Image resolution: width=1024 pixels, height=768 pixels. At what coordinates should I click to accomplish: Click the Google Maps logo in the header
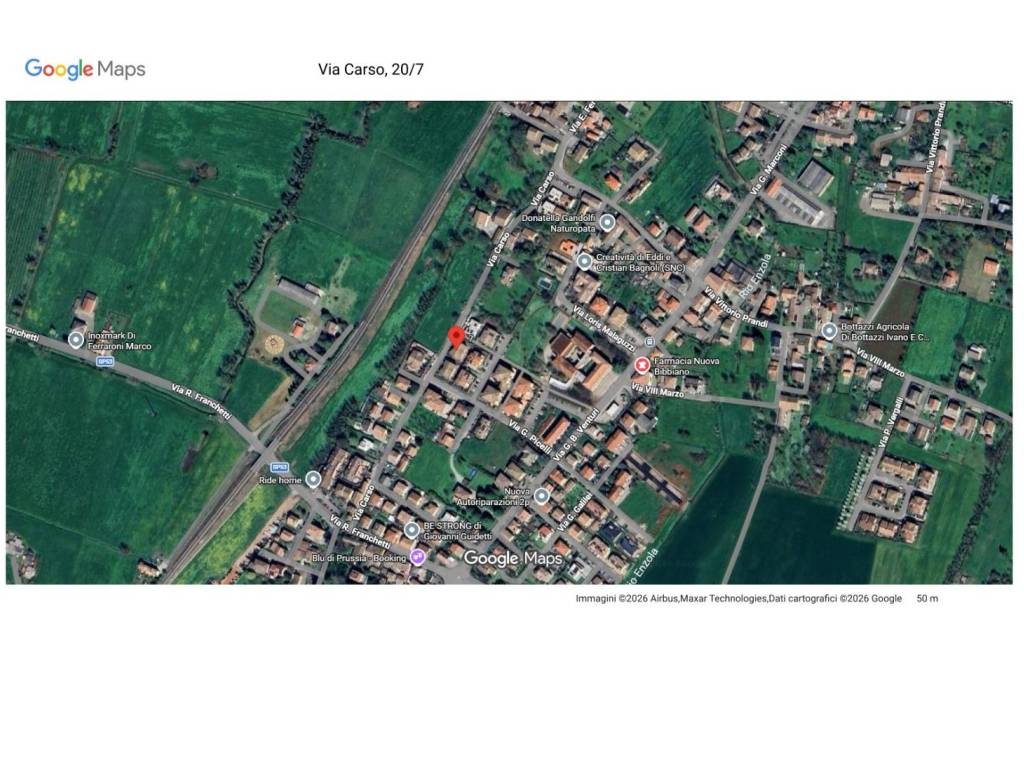coord(85,69)
